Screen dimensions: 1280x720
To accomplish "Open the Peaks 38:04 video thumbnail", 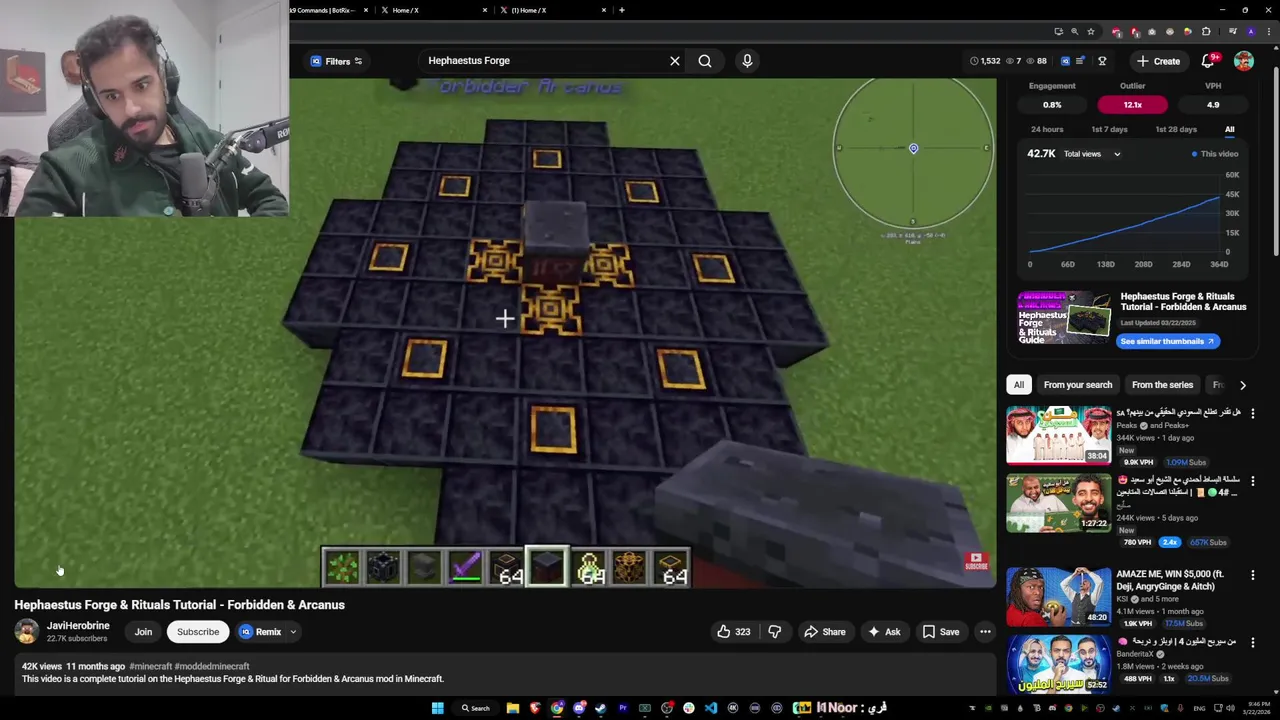I will pyautogui.click(x=1058, y=435).
